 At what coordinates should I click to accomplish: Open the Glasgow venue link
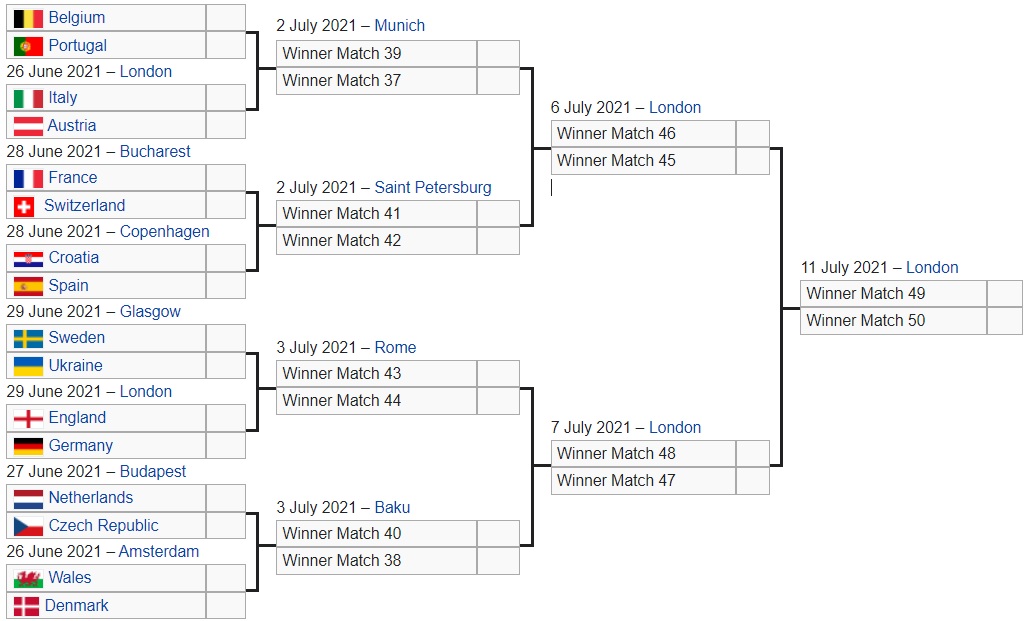(150, 312)
